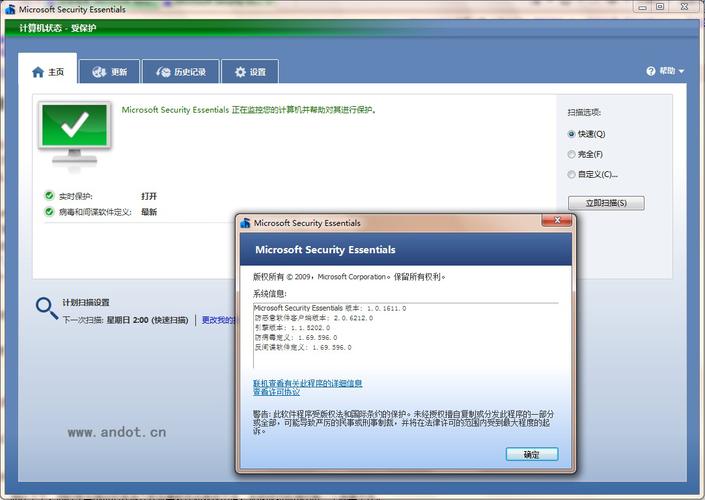
Task: Click 计划扫描设置 heading
Action: click(86, 303)
